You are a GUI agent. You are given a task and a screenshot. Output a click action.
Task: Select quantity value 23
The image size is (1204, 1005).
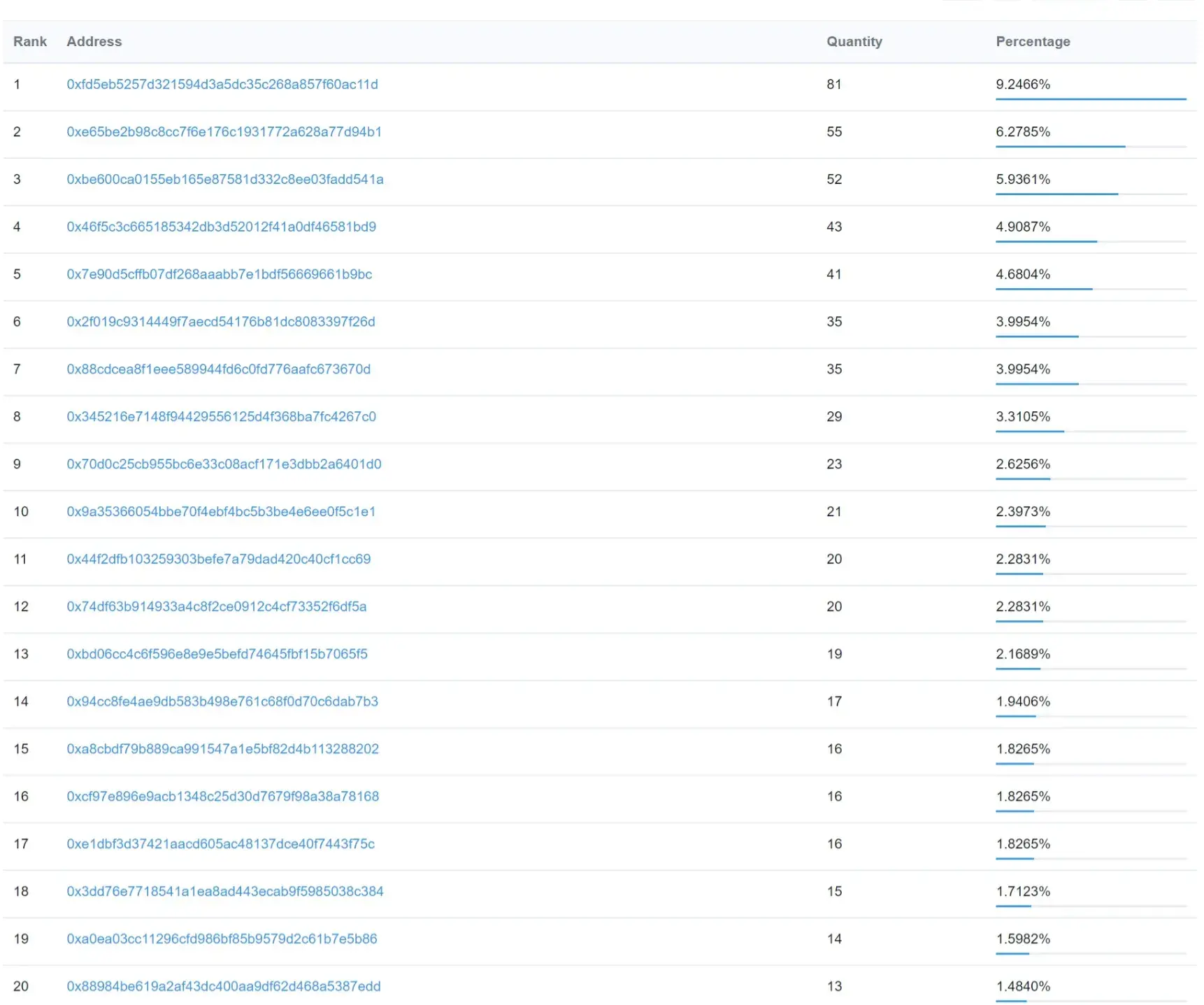pyautogui.click(x=834, y=464)
